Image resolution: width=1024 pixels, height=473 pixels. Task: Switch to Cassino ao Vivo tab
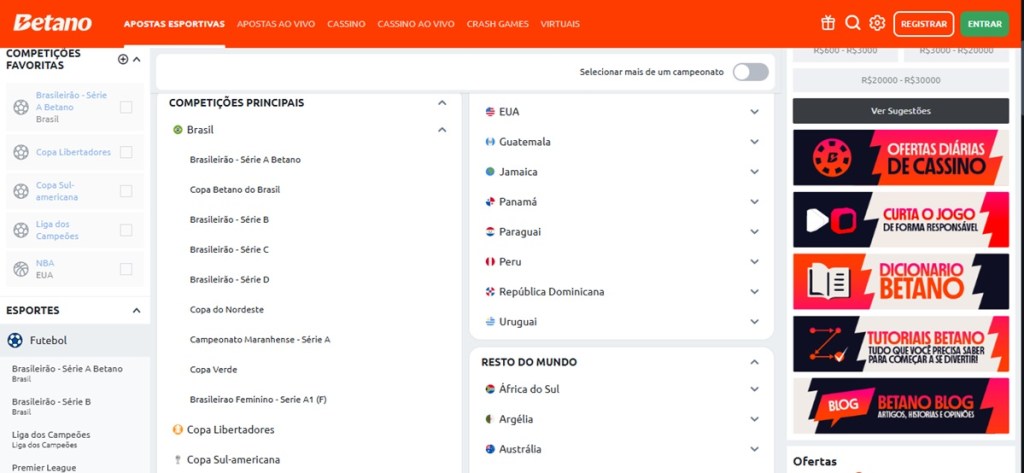point(416,23)
